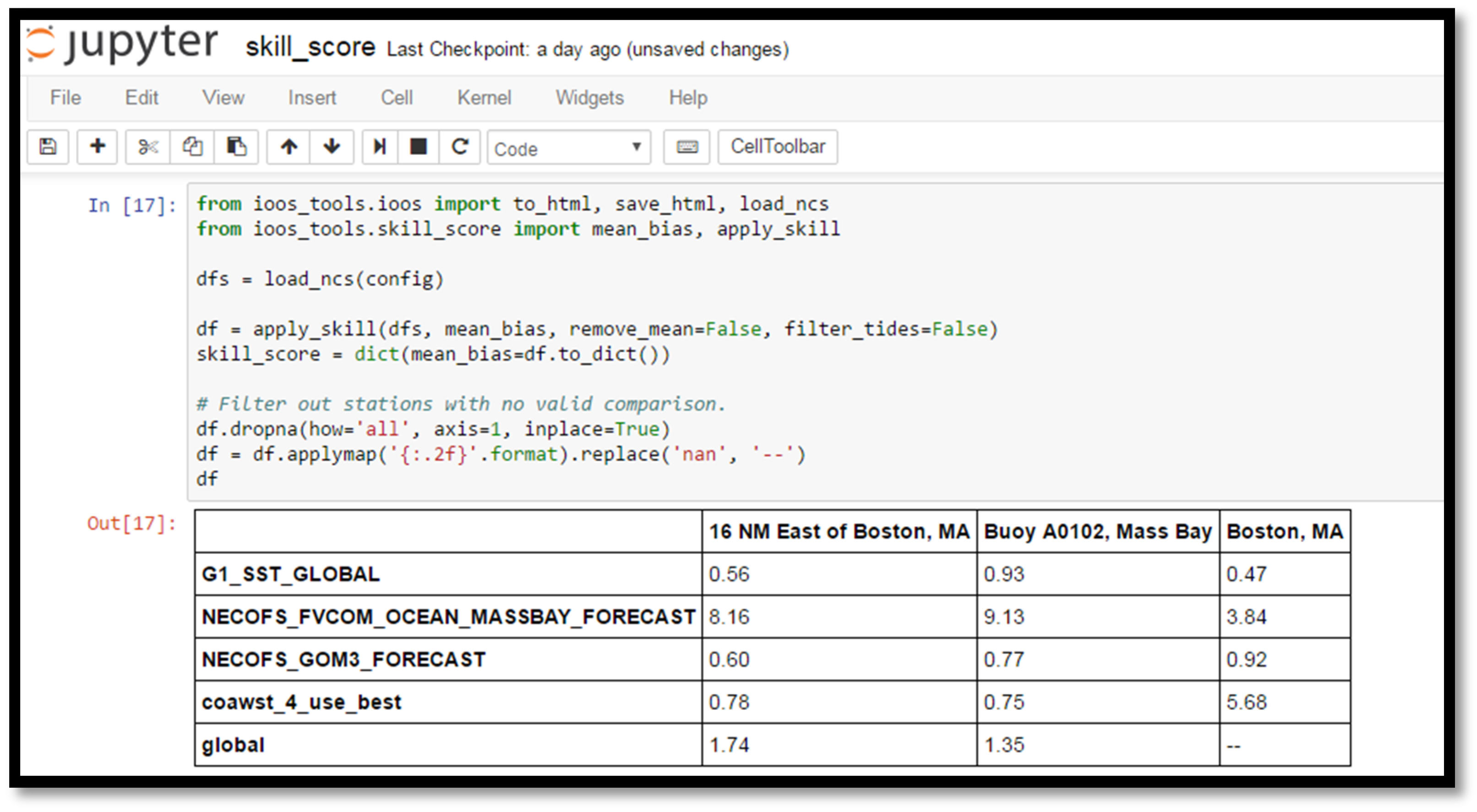Interrupt the kernel with the stop icon
This screenshot has width=1477, height=812.
(419, 147)
